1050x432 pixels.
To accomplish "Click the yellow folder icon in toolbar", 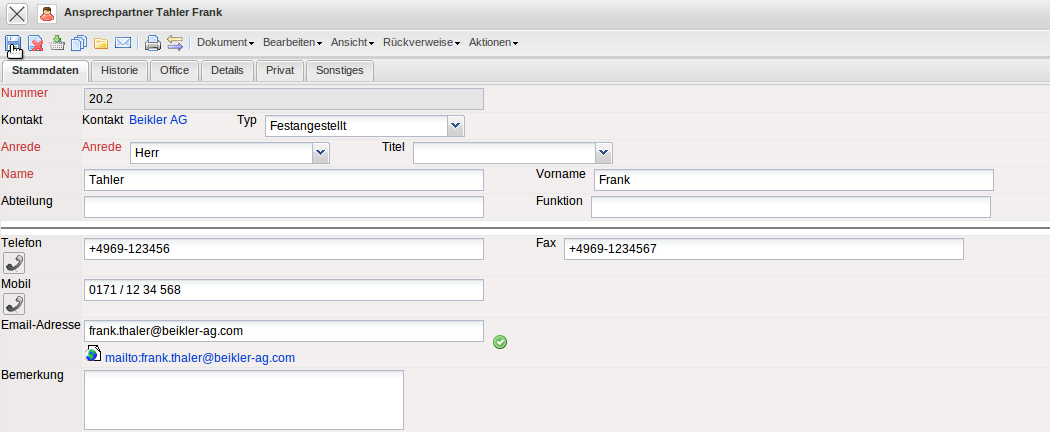I will coord(101,42).
